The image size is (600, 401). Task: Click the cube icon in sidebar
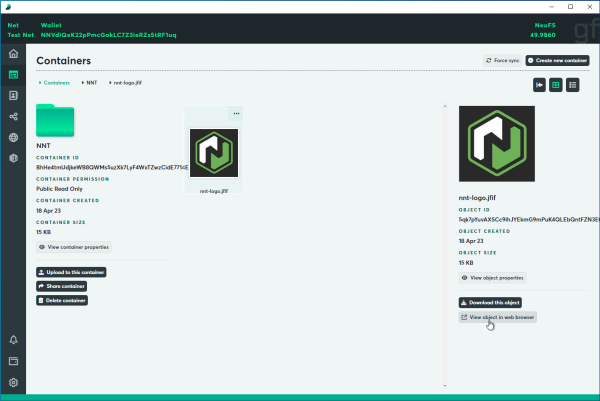pyautogui.click(x=14, y=158)
